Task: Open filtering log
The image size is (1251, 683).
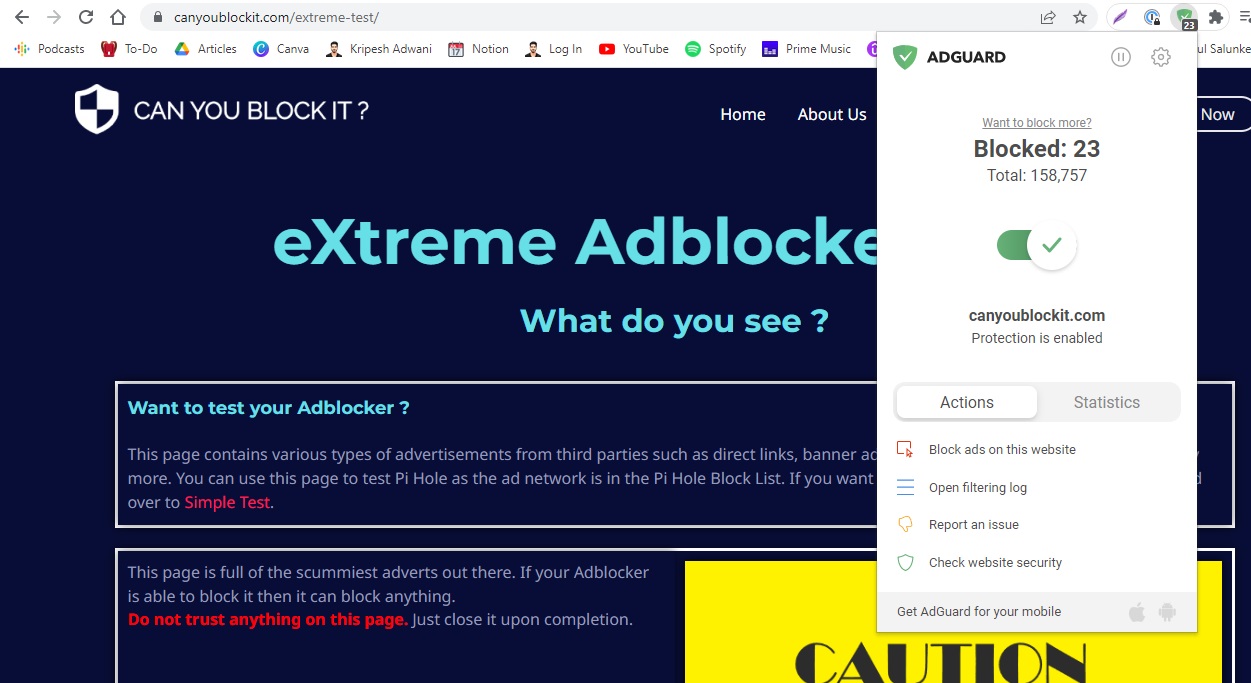Action: coord(977,488)
